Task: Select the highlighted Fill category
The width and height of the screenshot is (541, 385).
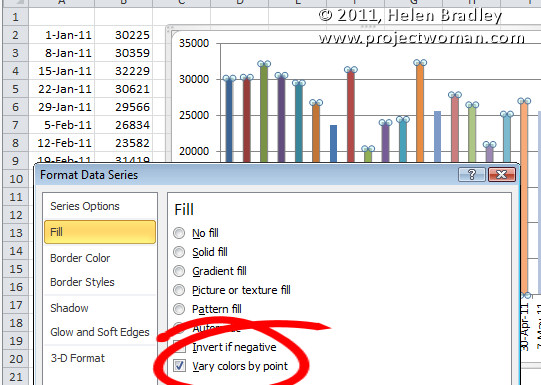Action: click(x=100, y=232)
